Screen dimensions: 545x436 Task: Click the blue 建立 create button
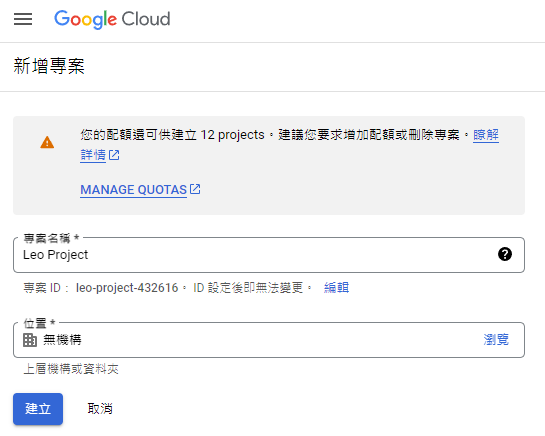coord(38,409)
